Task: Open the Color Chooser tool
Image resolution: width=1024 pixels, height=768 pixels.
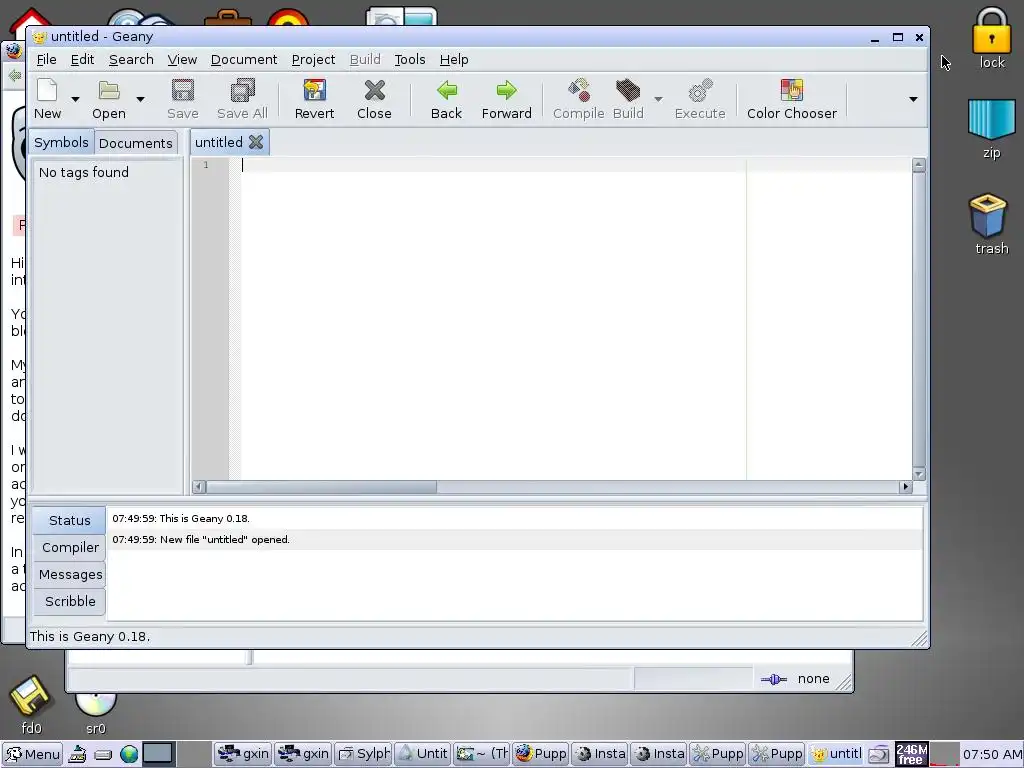Action: pyautogui.click(x=792, y=99)
